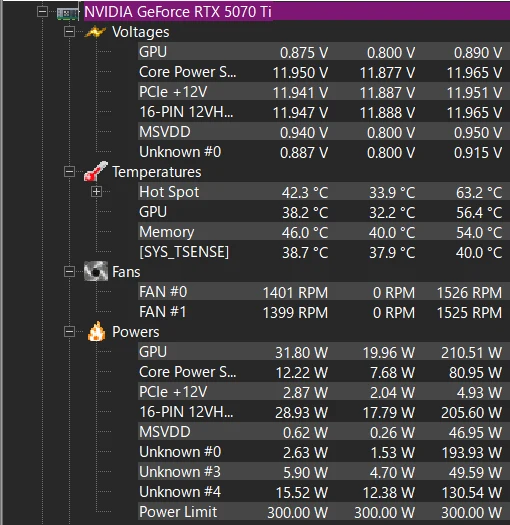Click the 205.60 W 16-PIN maximum
Viewport: 510px width, 525px height.
point(471,413)
